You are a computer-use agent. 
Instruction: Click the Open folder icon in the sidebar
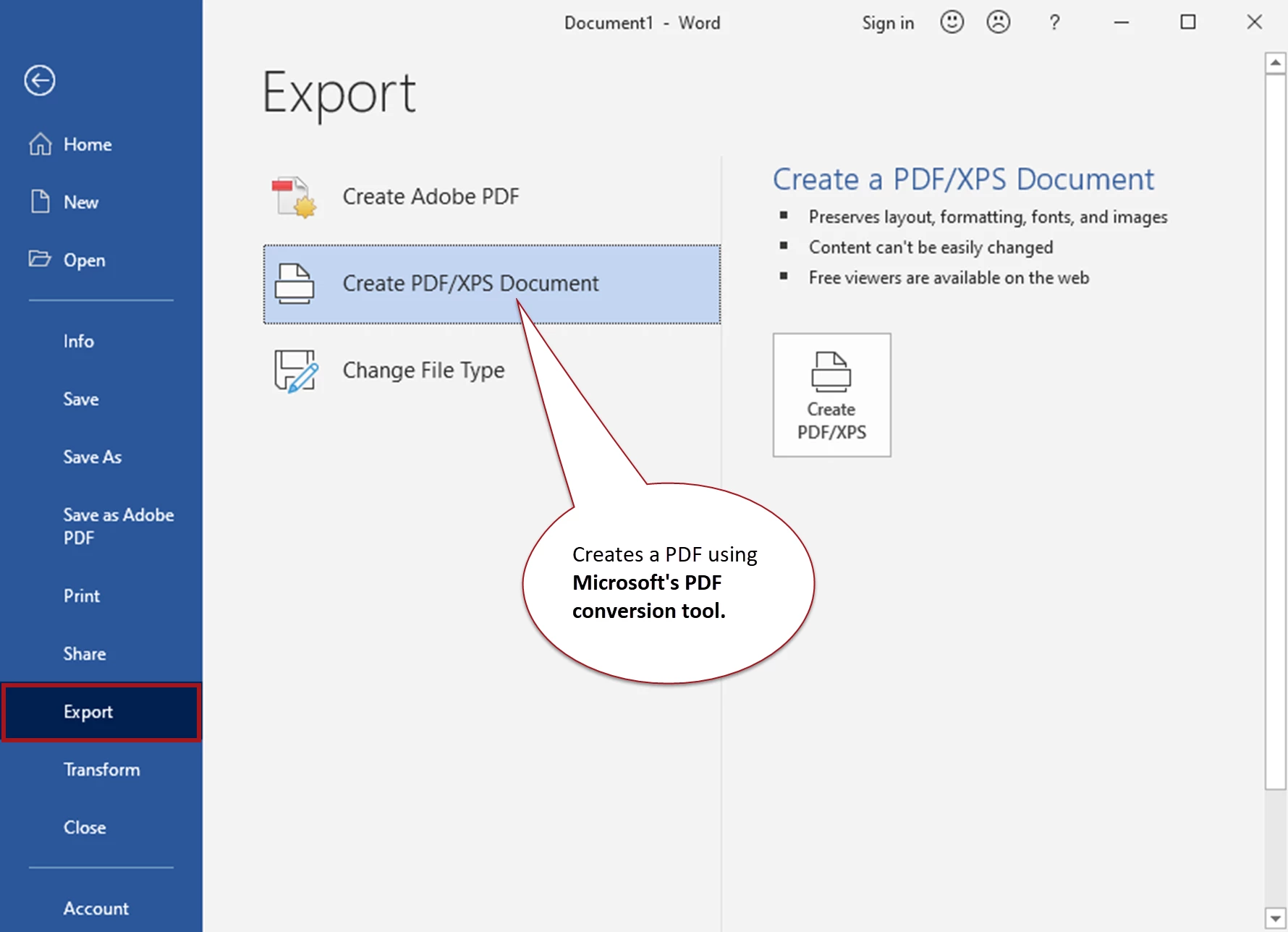pos(40,258)
